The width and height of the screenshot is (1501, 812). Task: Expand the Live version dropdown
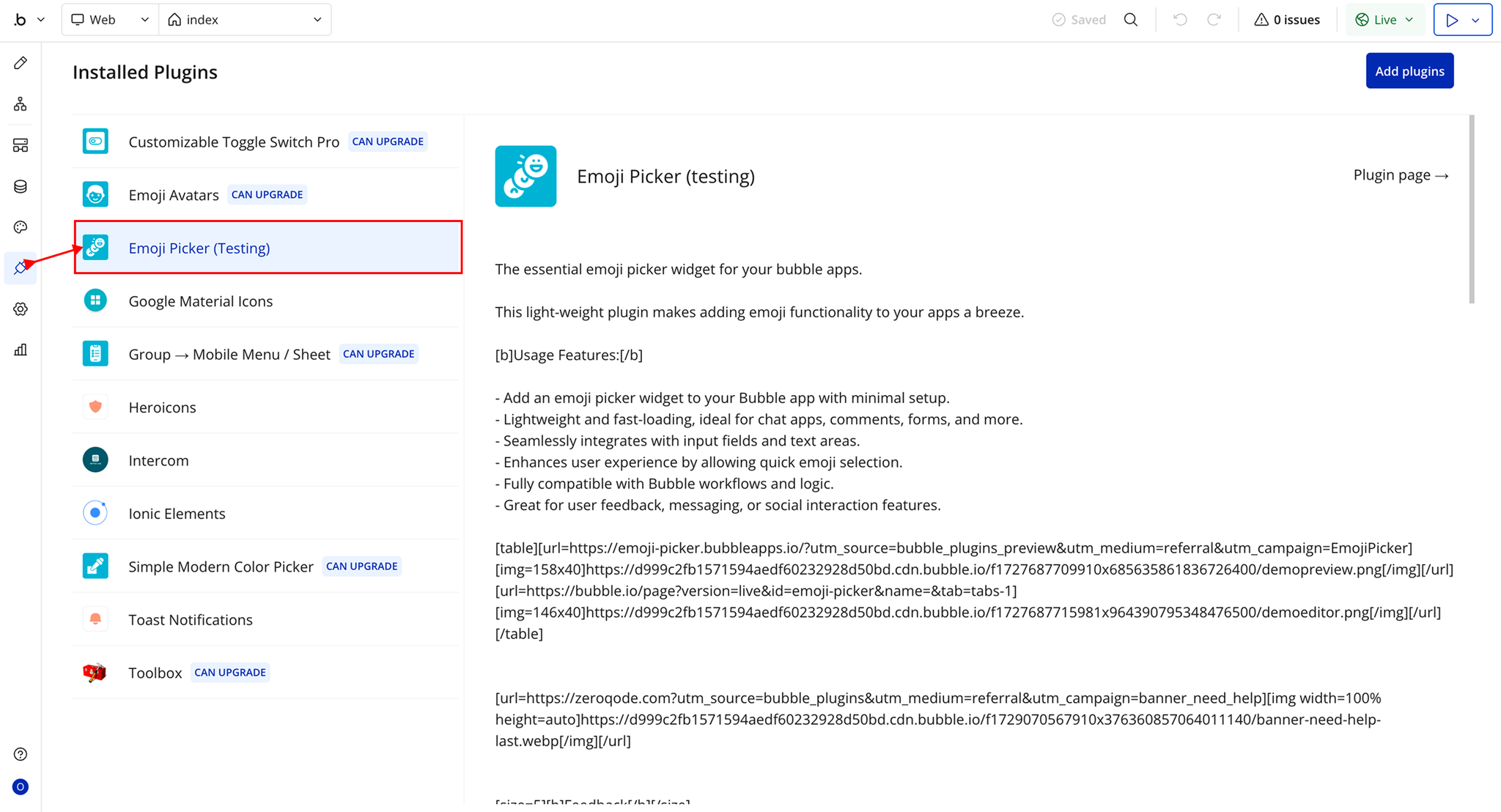click(x=1384, y=20)
